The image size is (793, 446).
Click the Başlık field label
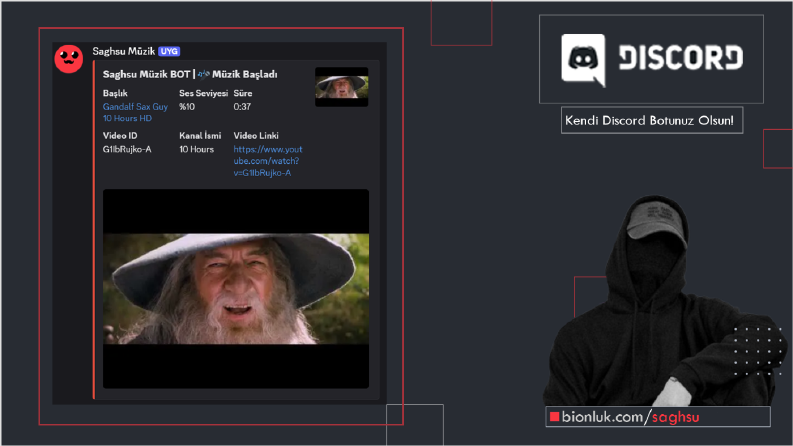click(x=115, y=93)
